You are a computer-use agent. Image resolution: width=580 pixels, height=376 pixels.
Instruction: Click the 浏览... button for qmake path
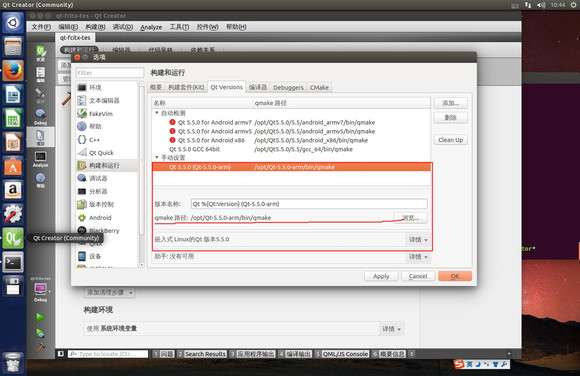410,218
